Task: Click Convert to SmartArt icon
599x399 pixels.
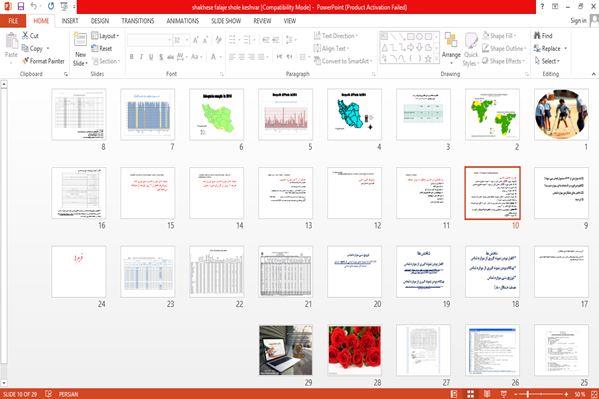Action: click(317, 61)
